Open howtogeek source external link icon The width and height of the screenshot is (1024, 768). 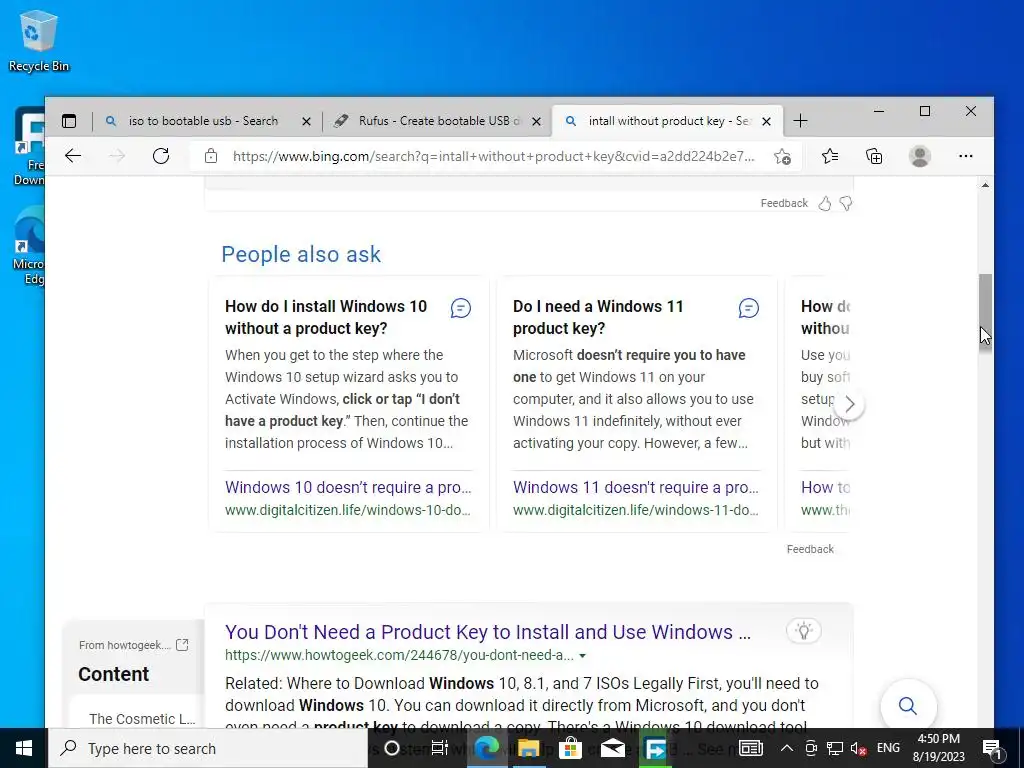click(182, 645)
